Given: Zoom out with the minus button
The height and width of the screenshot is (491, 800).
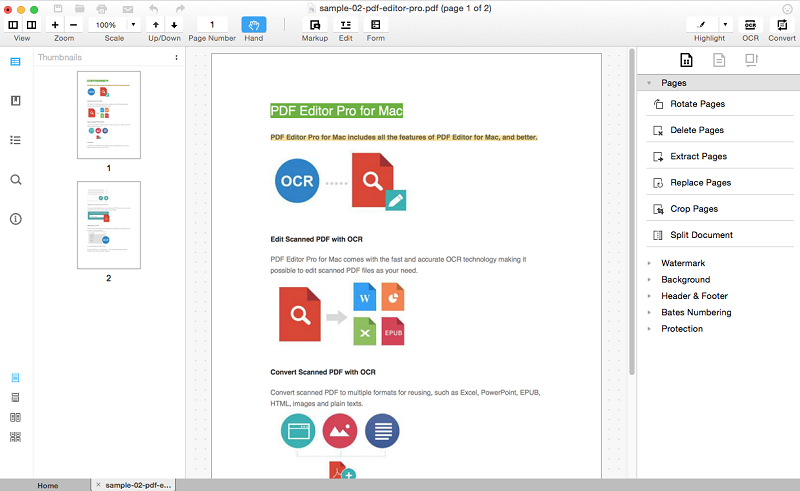Looking at the screenshot, I should (73, 24).
